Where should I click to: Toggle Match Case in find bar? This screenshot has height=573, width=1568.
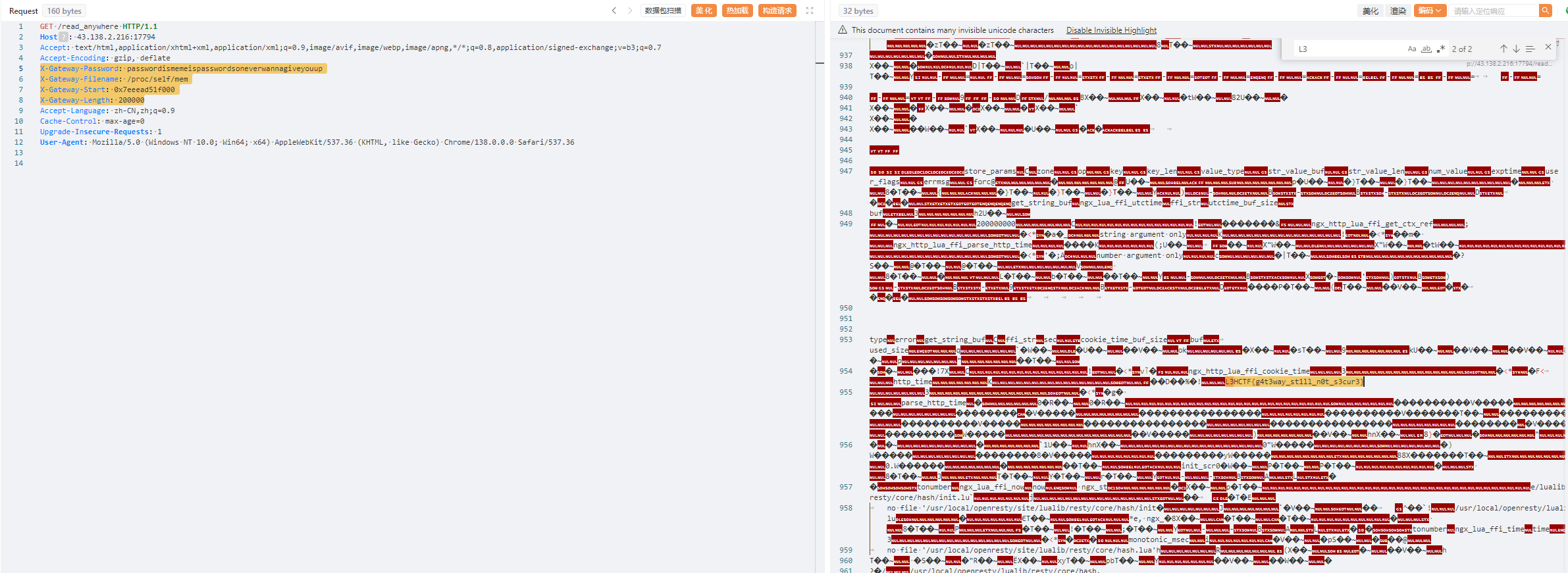[x=1412, y=49]
